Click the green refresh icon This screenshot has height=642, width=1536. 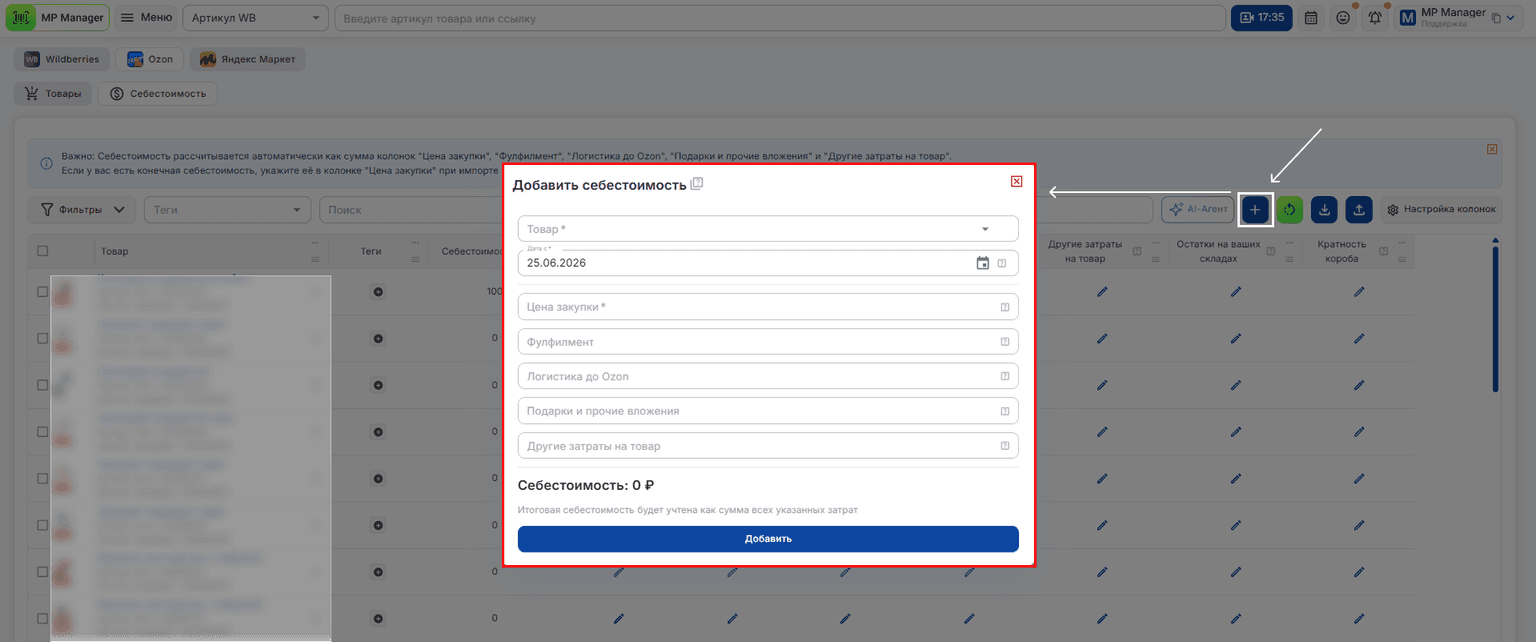(x=1289, y=209)
